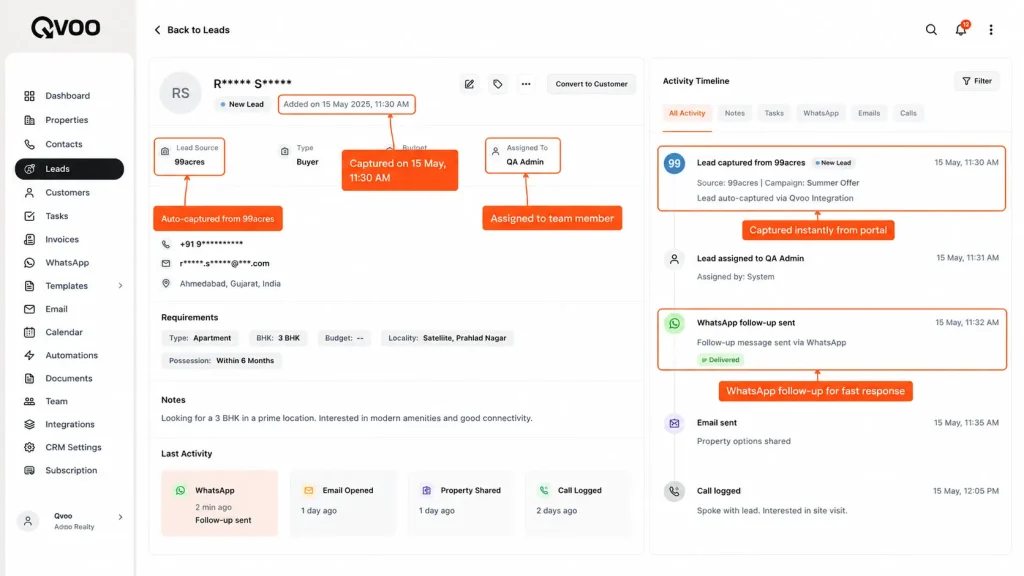Click the Type Buyer field

[300, 155]
